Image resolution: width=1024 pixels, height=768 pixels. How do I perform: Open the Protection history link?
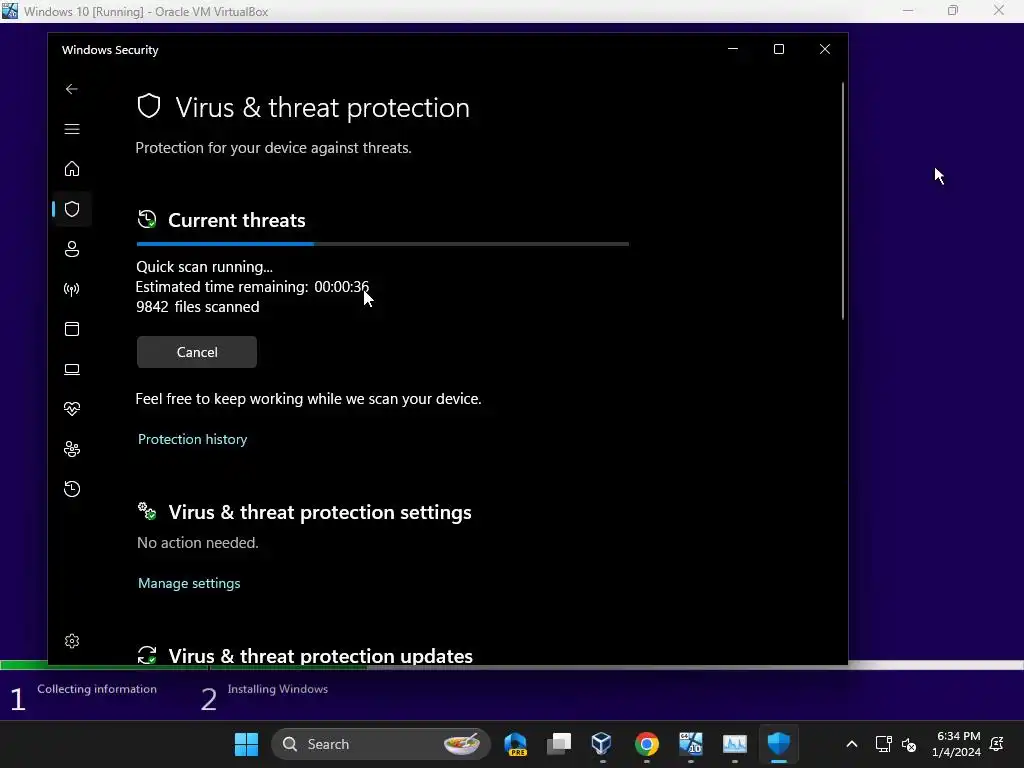[x=193, y=440]
